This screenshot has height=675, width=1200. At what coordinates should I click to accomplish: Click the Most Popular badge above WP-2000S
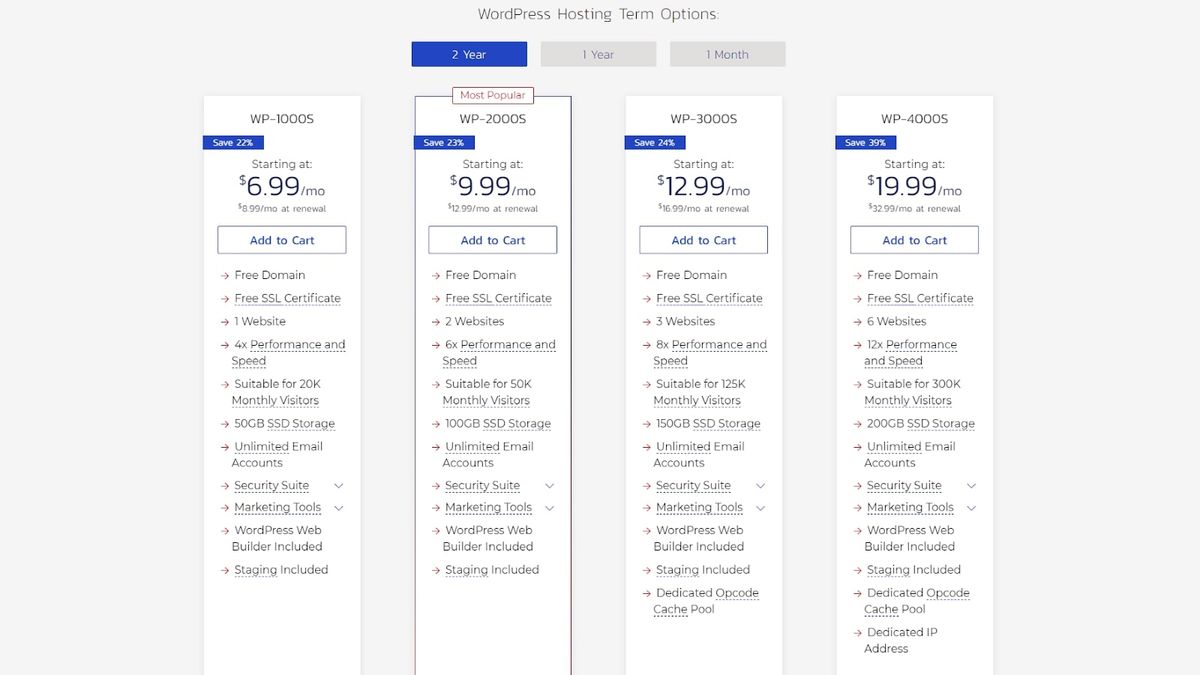pos(493,94)
